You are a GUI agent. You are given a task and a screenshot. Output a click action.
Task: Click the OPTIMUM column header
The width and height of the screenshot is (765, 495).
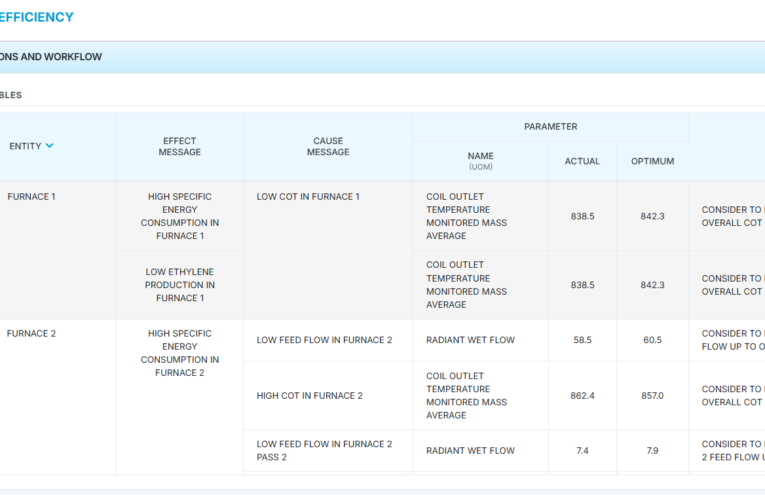click(x=652, y=161)
